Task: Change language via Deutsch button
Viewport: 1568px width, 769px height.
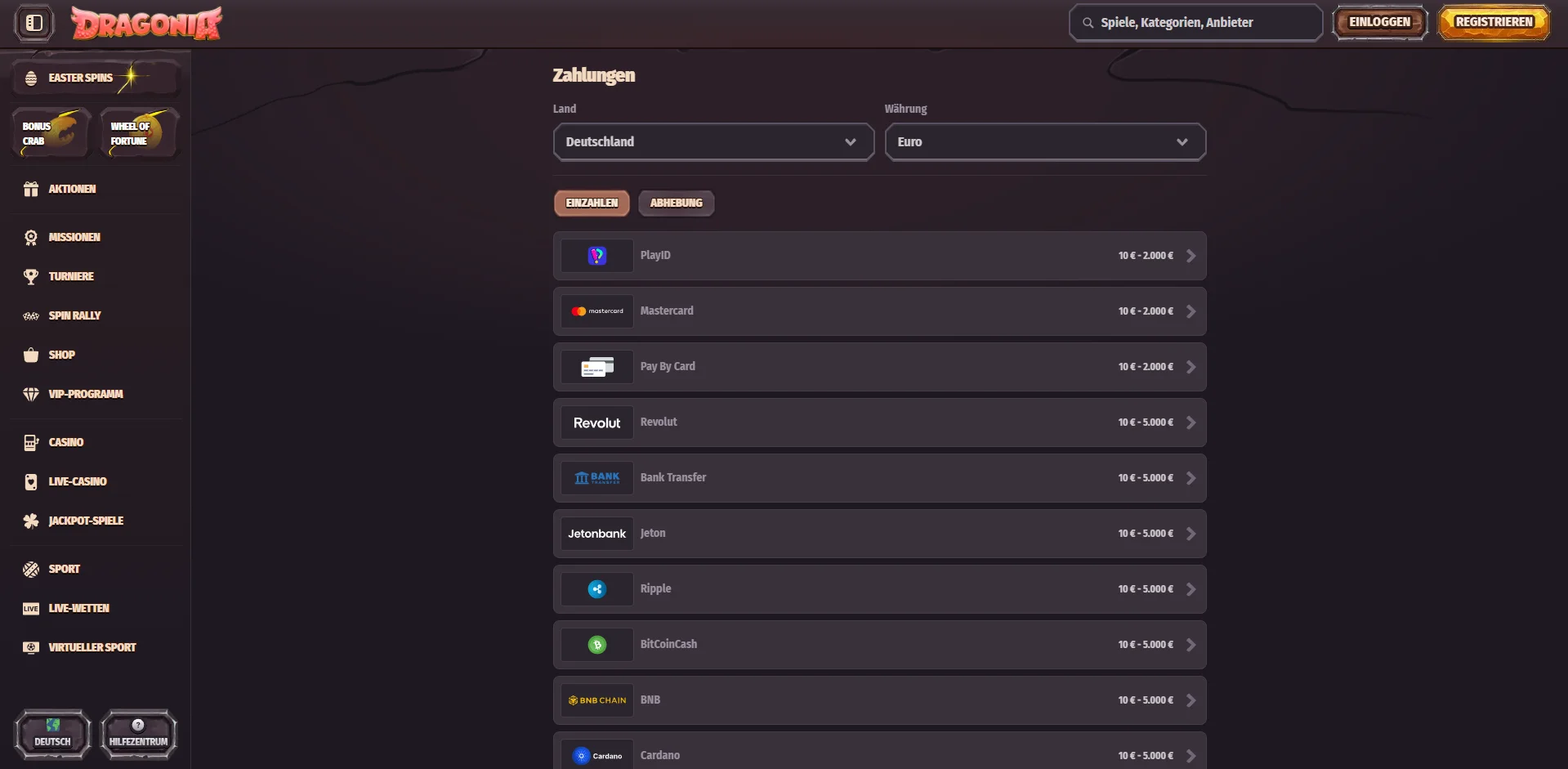Action: [52, 734]
